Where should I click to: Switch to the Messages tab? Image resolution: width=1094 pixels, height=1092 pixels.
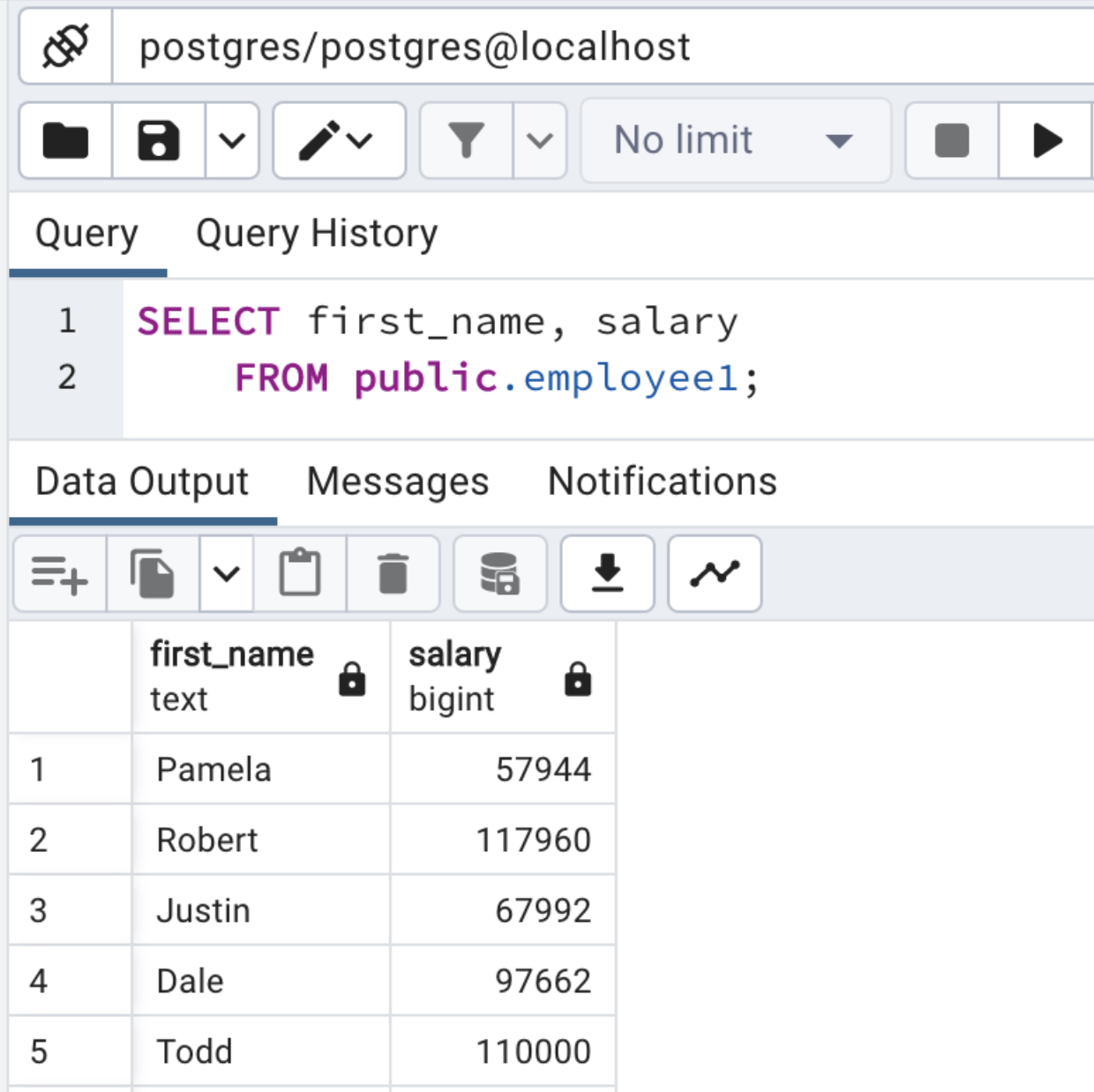click(x=397, y=482)
